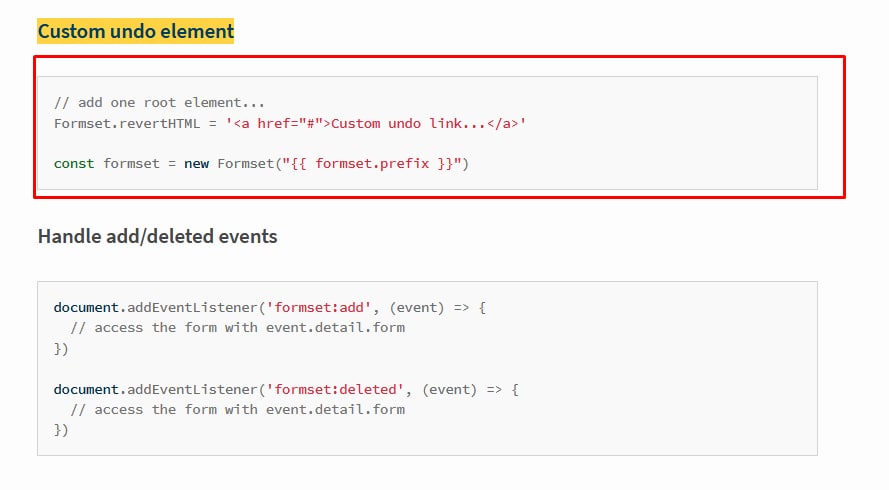This screenshot has height=490, width=889.
Task: Click final closing '})' in second code block
Action: pos(61,430)
